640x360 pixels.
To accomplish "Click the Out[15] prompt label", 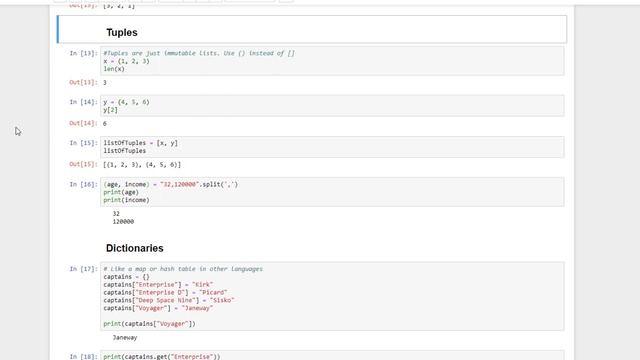I will click(83, 164).
